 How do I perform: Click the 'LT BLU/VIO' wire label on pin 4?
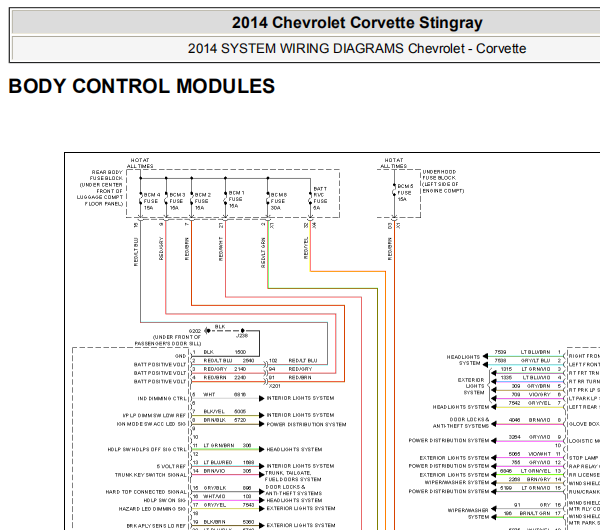point(536,377)
